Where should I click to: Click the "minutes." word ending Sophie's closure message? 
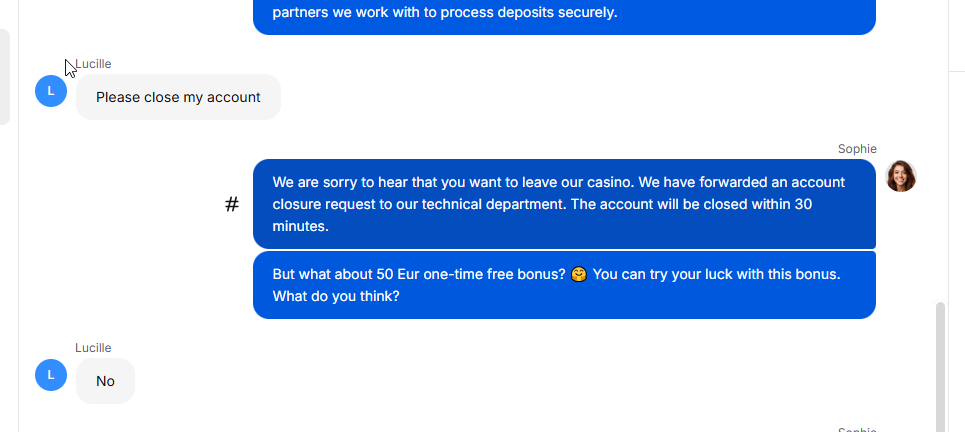[x=300, y=226]
